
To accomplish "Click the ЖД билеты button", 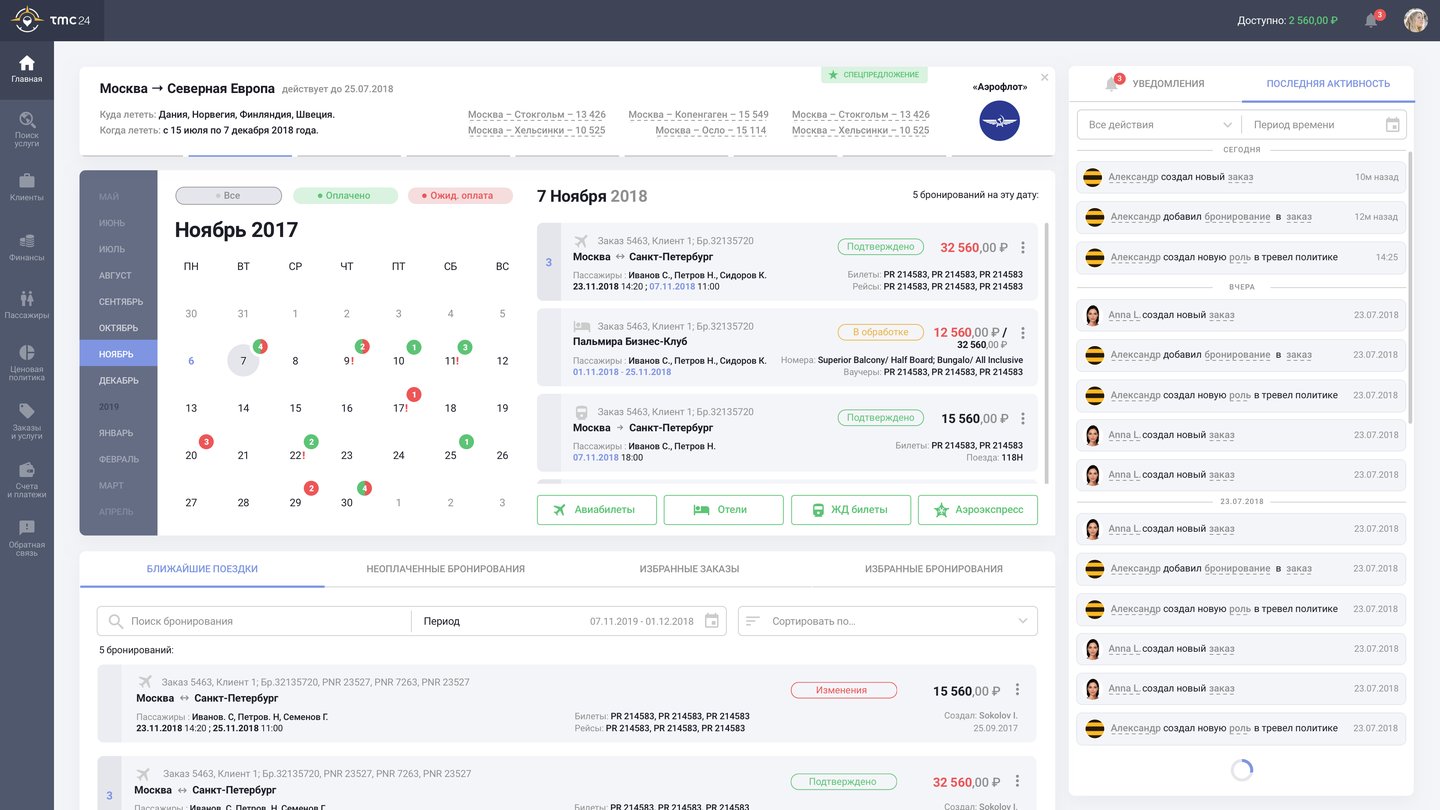I will coord(851,510).
